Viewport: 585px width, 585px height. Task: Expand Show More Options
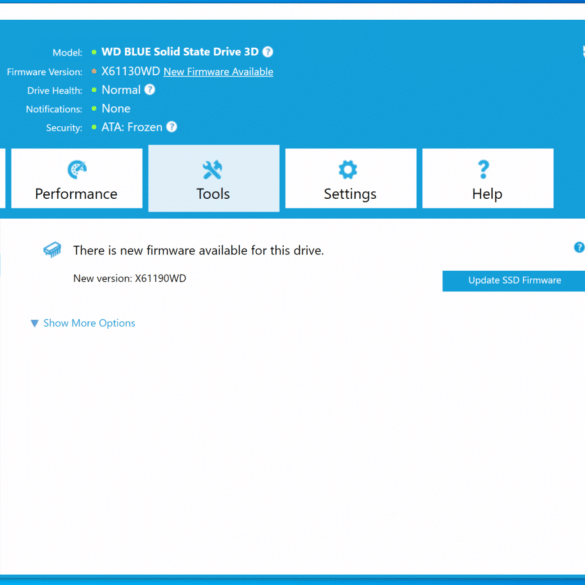89,323
